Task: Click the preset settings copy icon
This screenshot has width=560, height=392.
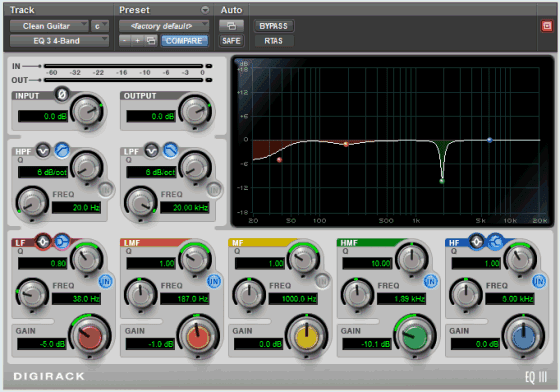Action: 151,41
